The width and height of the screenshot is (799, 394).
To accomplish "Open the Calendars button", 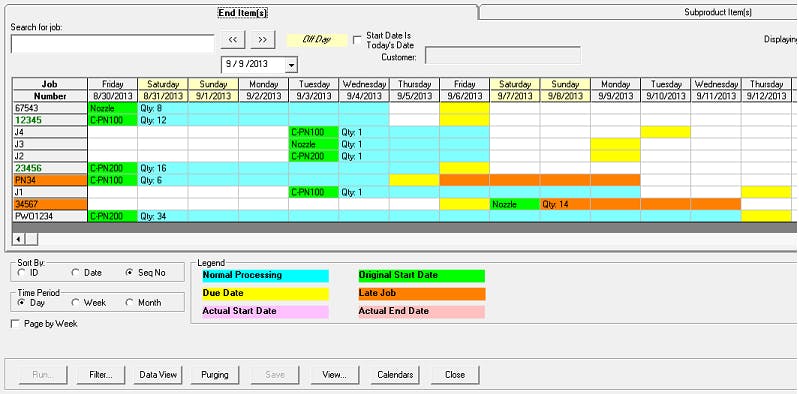I will tap(395, 375).
